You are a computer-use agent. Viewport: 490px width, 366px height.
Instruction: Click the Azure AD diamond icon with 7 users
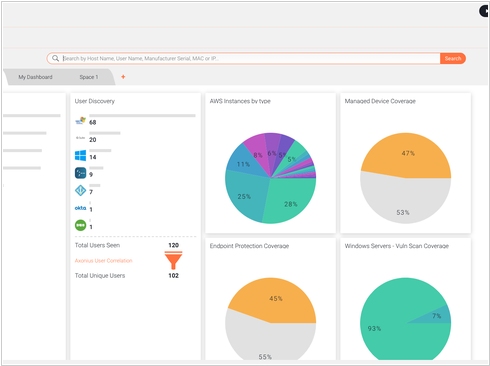[80, 190]
